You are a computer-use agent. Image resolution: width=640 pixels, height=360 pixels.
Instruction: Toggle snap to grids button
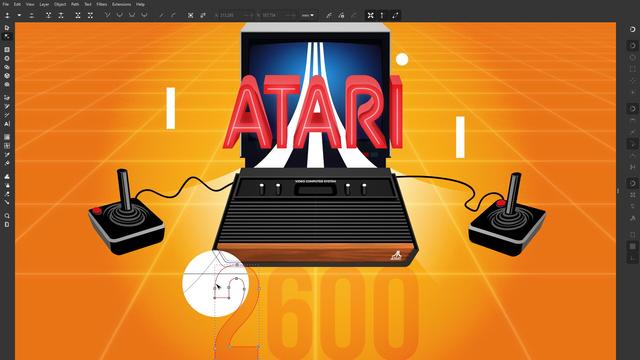(x=632, y=247)
